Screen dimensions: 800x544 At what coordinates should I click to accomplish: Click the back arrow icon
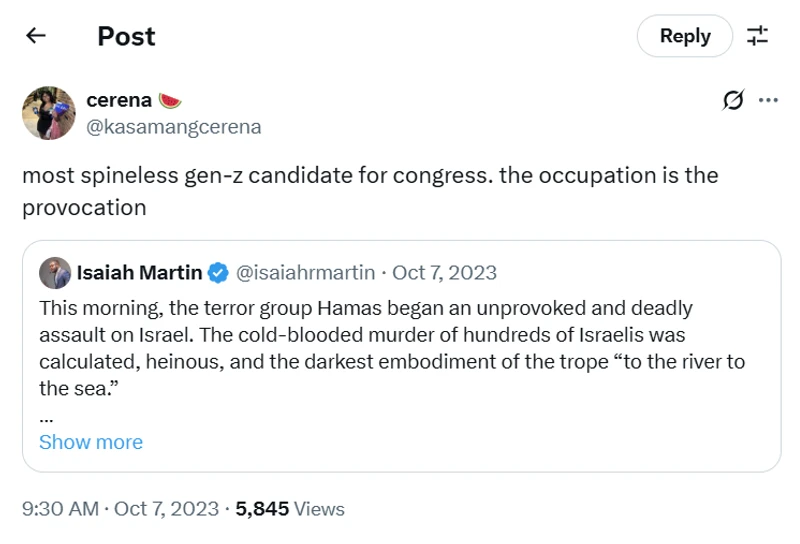pos(36,36)
